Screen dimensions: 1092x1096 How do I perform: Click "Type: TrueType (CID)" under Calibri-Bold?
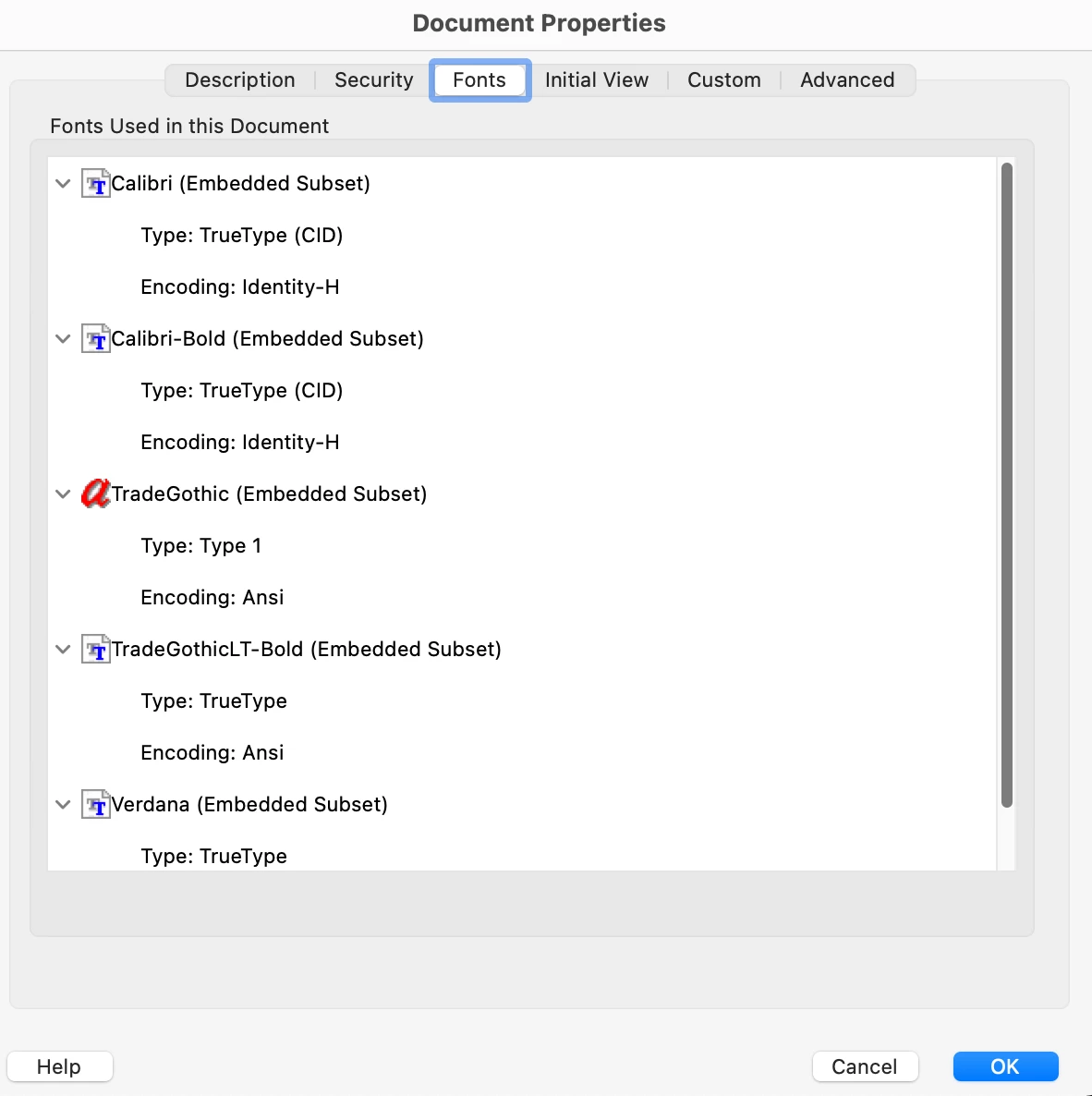242,390
